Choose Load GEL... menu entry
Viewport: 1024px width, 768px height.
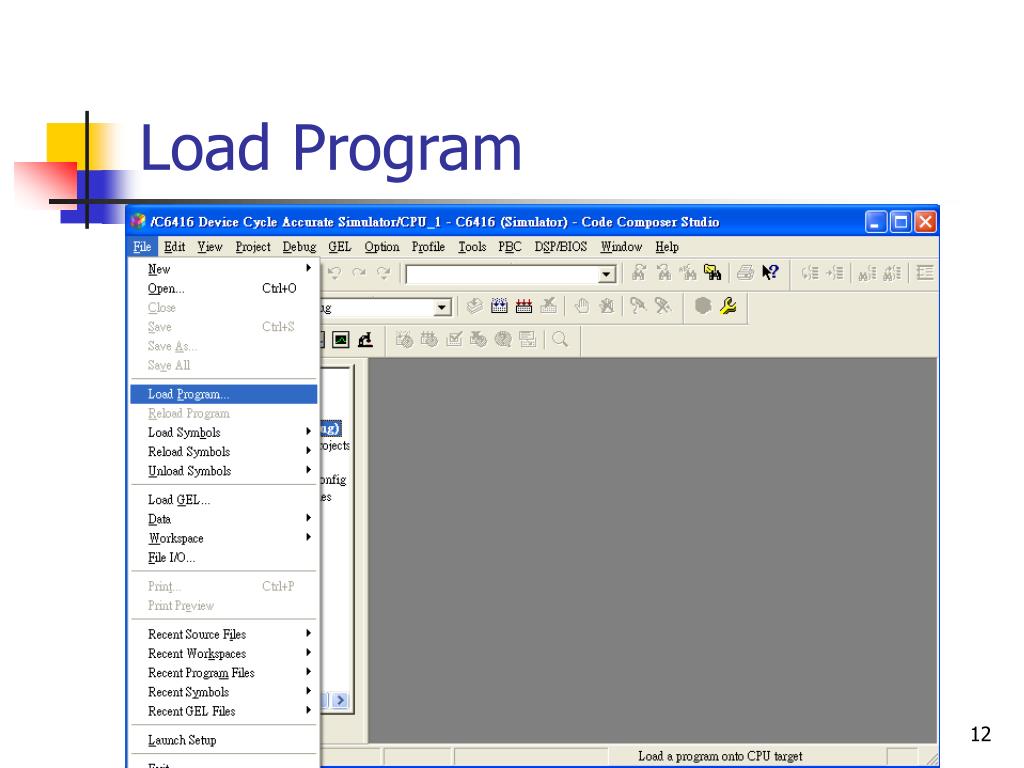[223, 500]
